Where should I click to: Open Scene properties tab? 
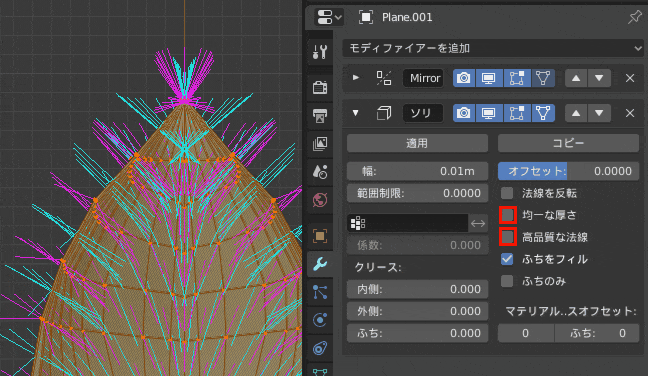[x=320, y=172]
